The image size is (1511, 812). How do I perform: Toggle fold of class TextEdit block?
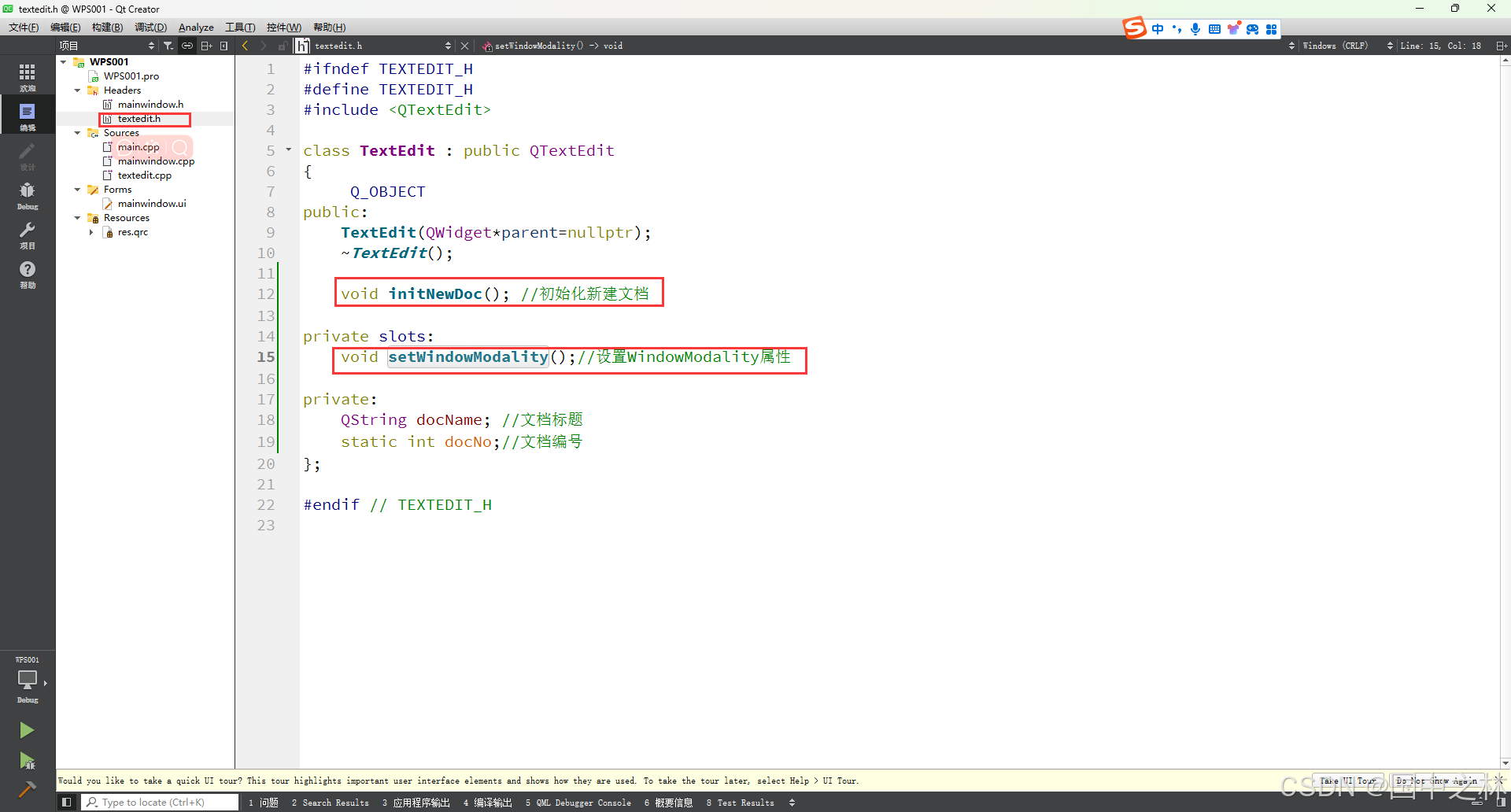[x=289, y=149]
